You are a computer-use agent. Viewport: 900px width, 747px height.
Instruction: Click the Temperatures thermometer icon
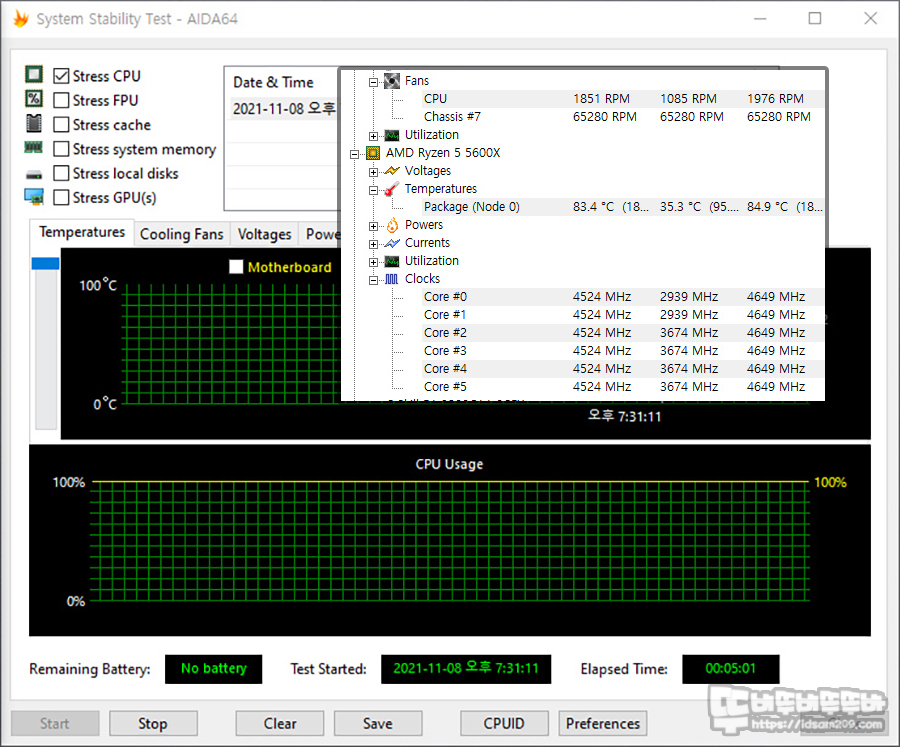coord(392,189)
